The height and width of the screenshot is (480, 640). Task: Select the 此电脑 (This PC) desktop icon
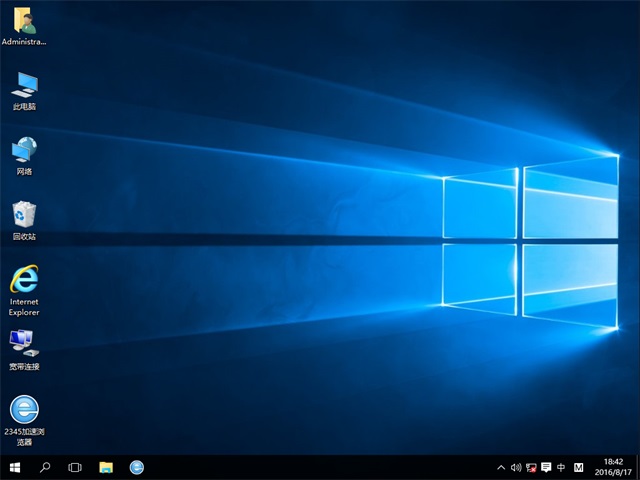tap(24, 86)
